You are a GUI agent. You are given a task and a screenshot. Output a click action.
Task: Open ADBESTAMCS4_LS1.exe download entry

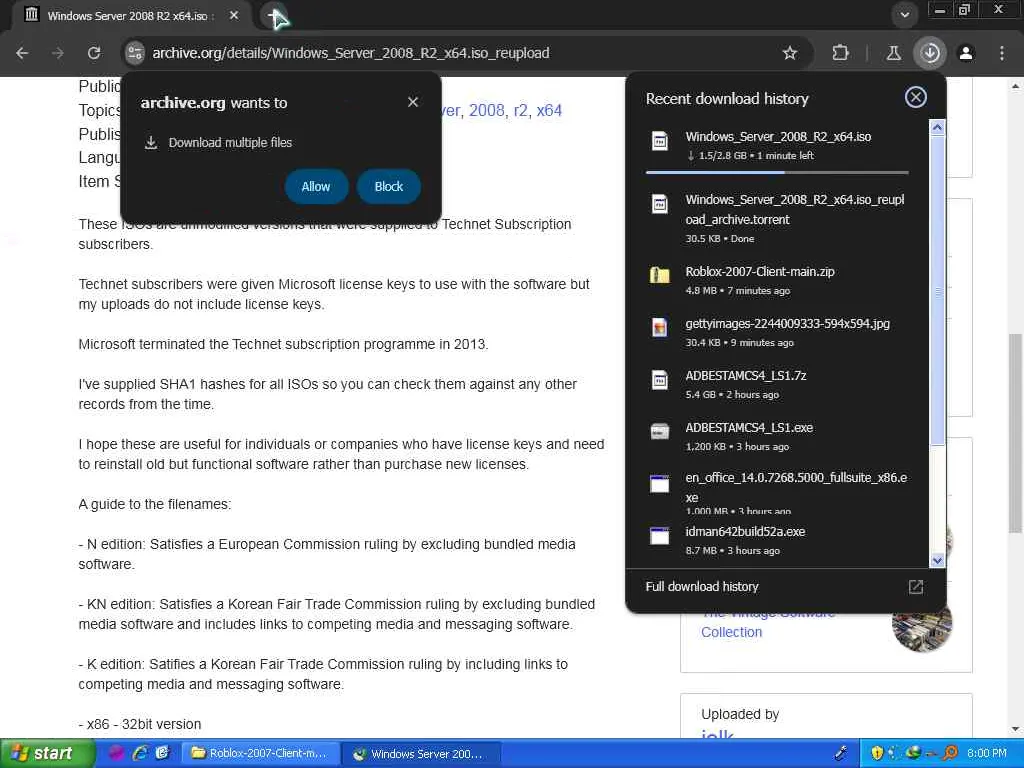(777, 436)
